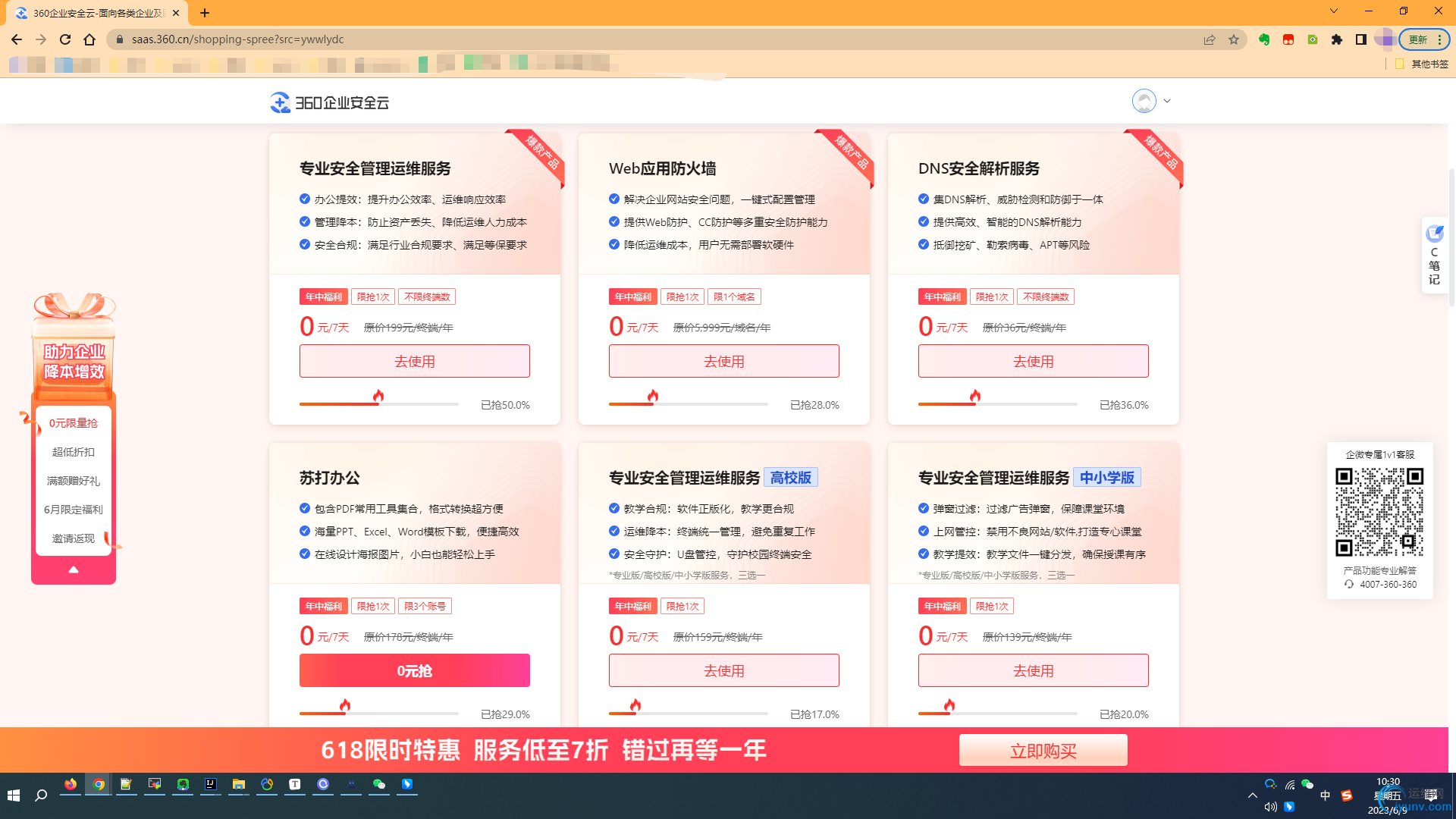Open Typora T icon in taskbar
The width and height of the screenshot is (1456, 819).
coord(295,785)
